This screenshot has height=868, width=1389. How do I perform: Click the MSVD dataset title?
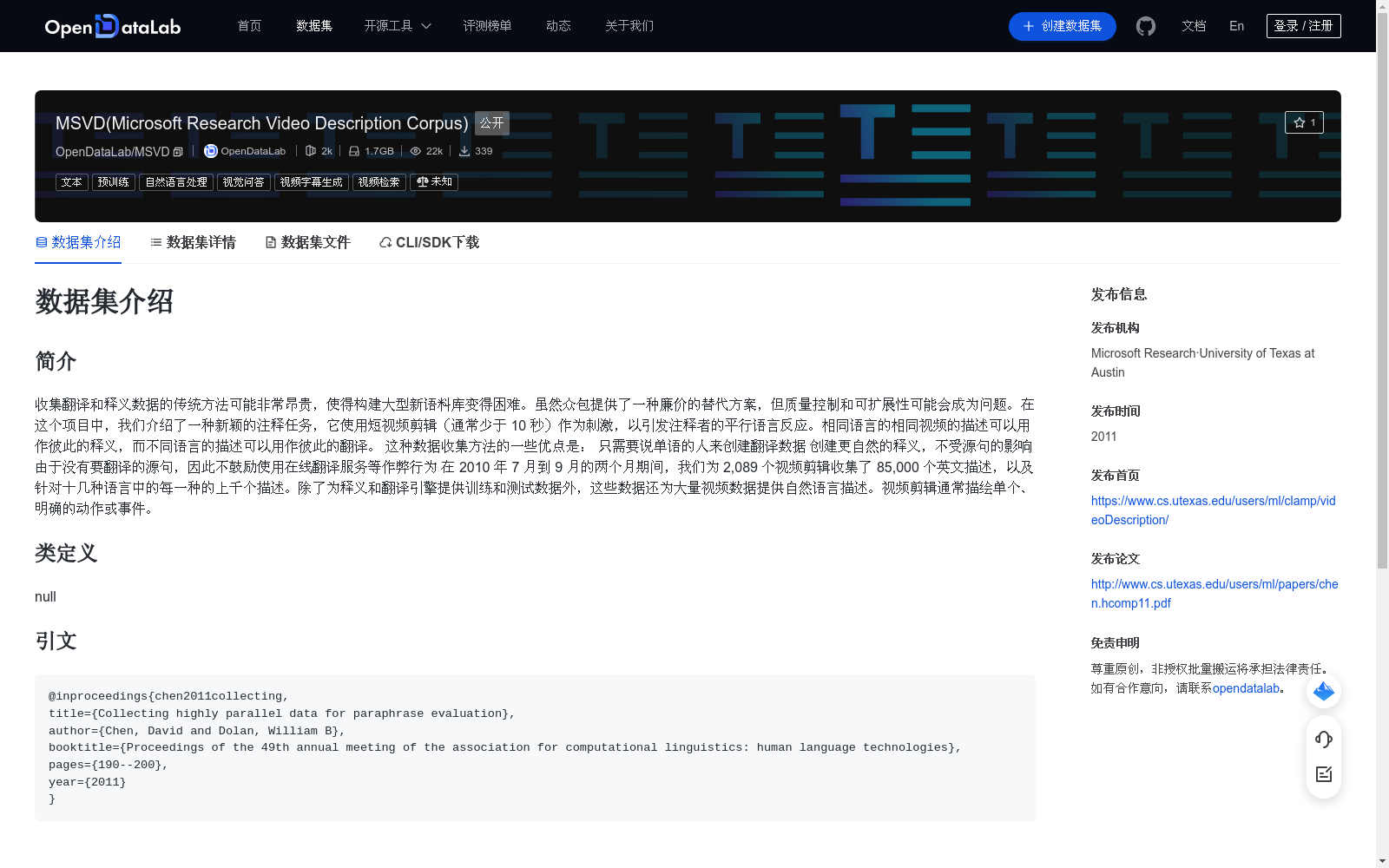pos(262,123)
